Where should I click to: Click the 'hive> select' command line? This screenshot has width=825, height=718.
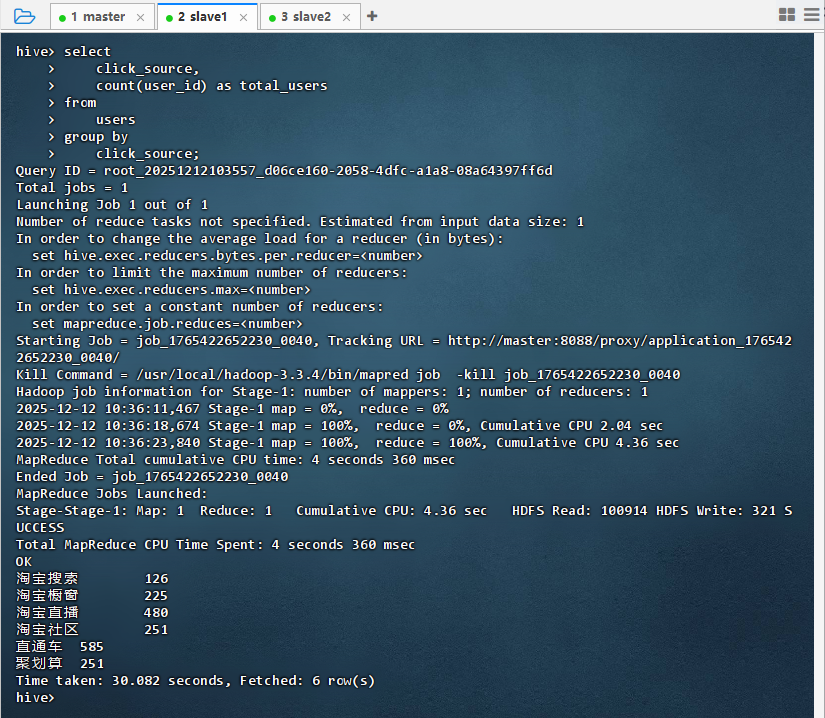coord(63,52)
